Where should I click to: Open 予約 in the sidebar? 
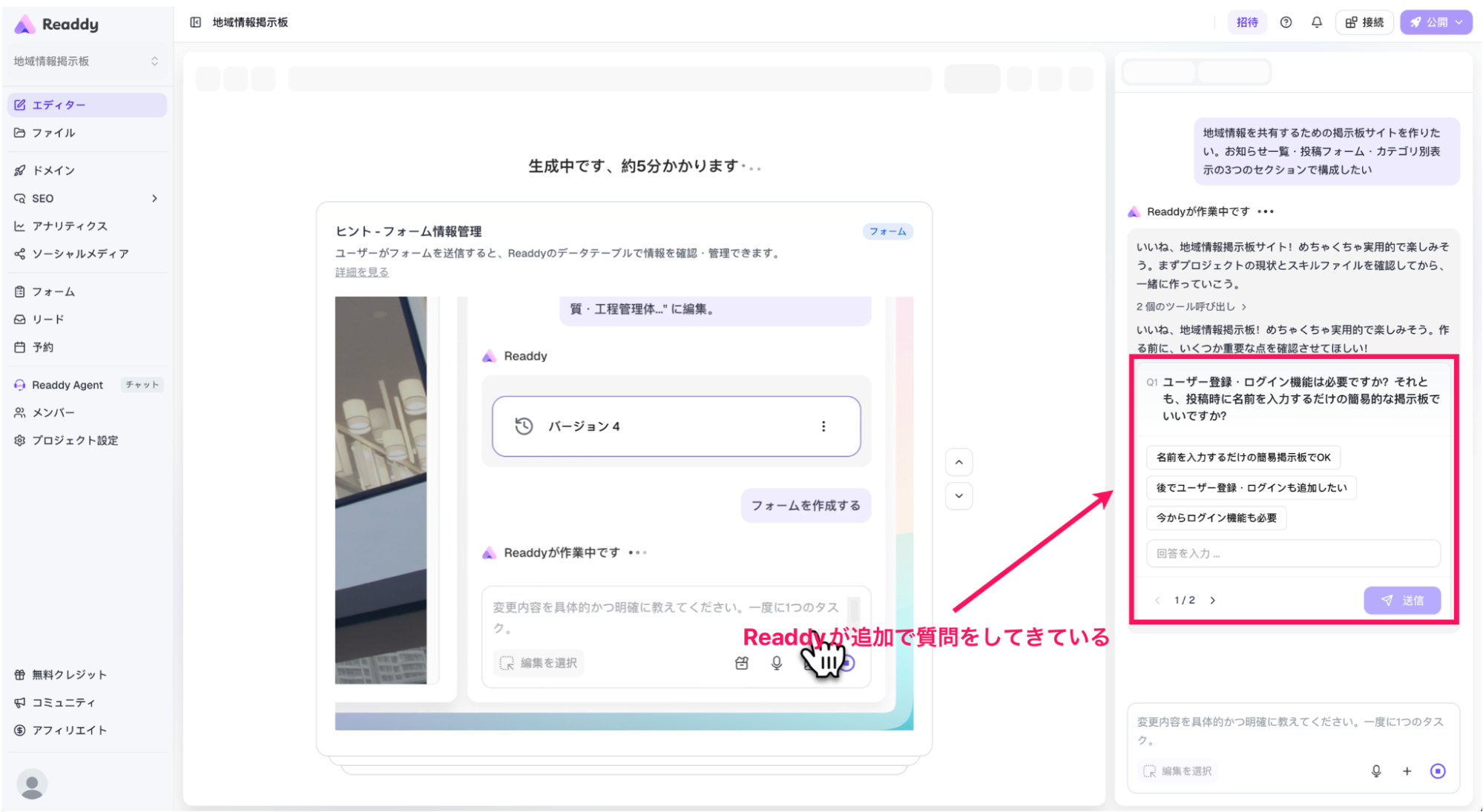87,347
